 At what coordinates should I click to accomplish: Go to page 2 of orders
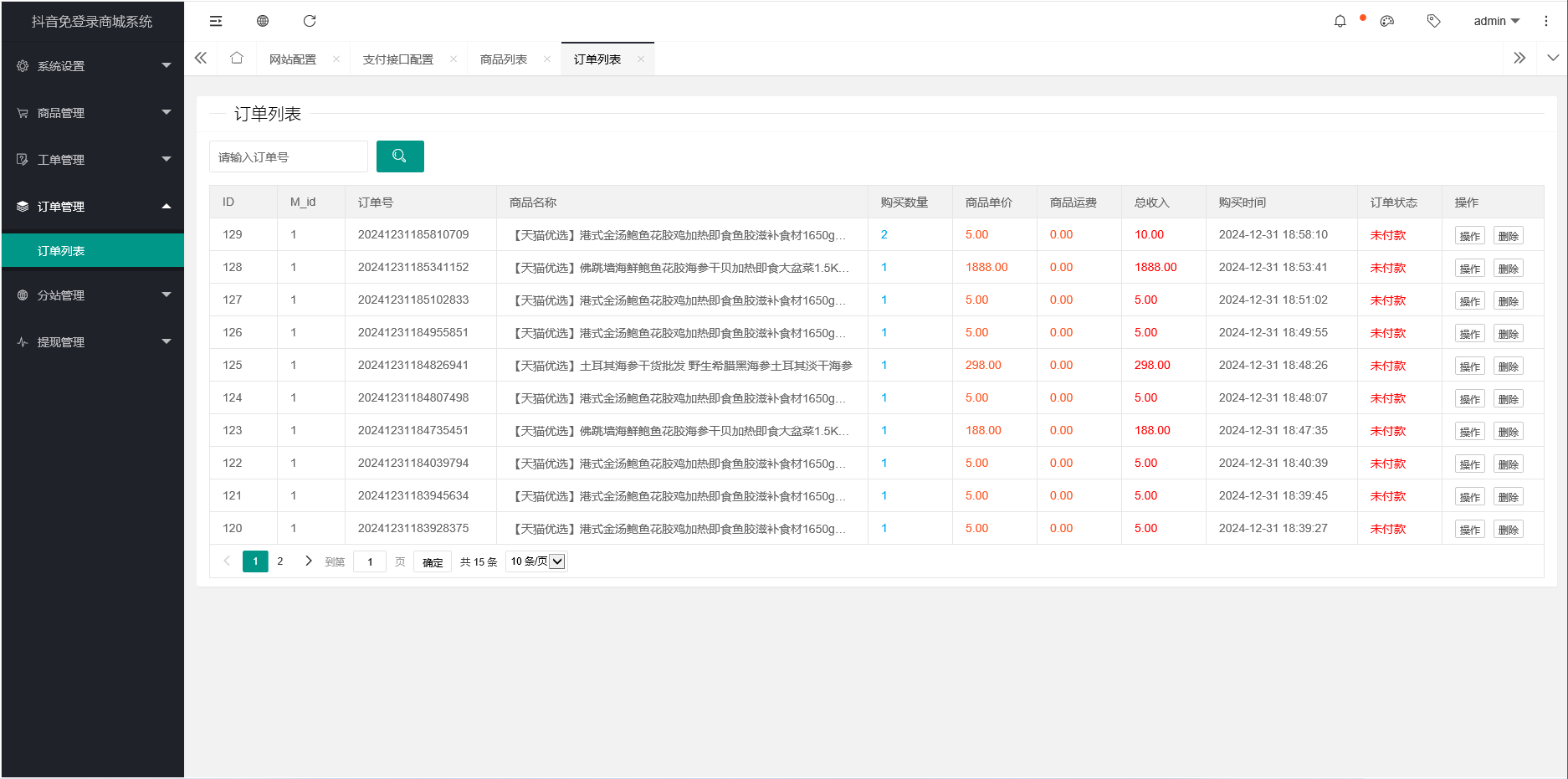[280, 561]
